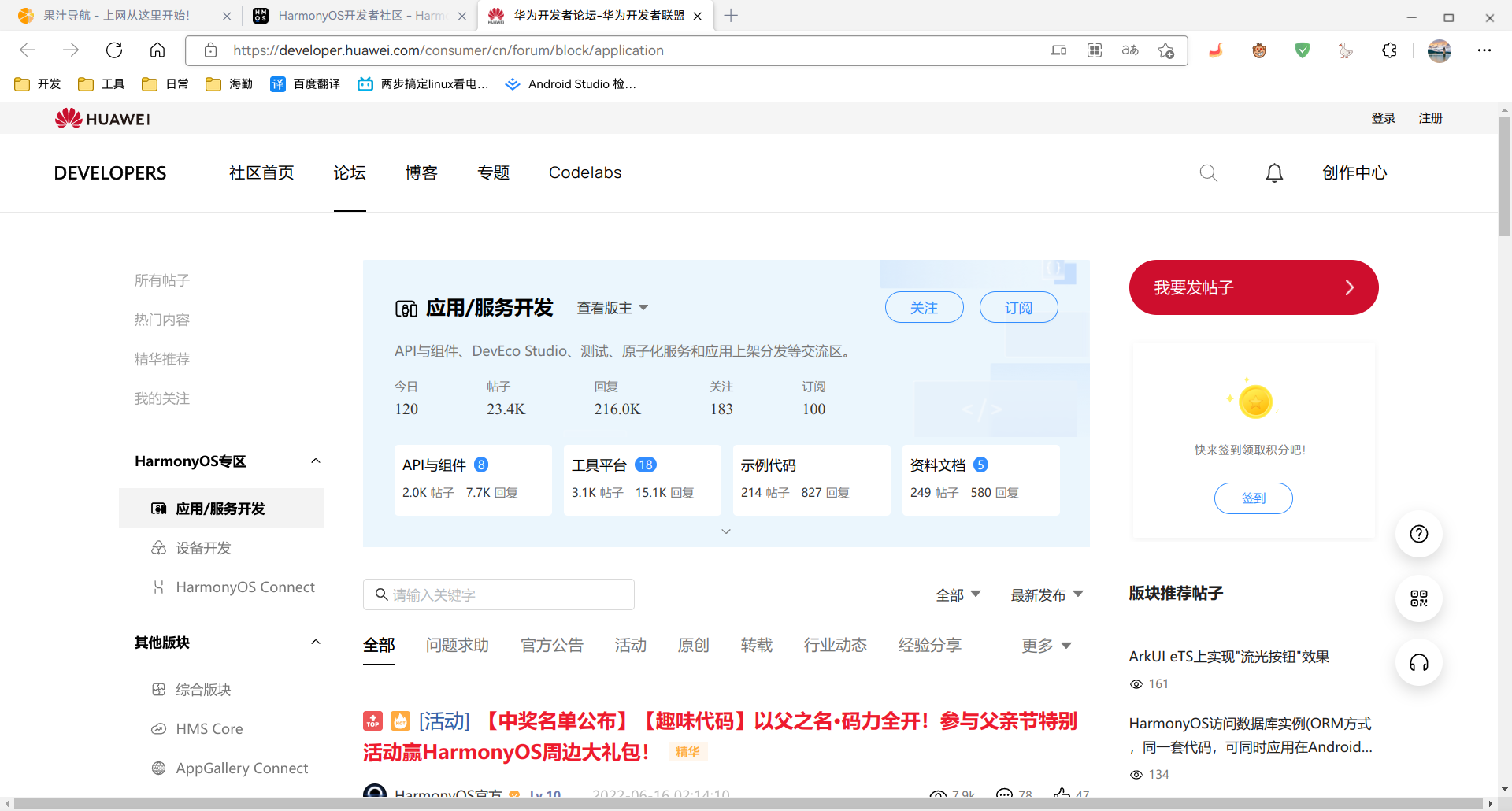The width and height of the screenshot is (1512, 811).
Task: Open the QR code floating icon
Action: [x=1418, y=598]
